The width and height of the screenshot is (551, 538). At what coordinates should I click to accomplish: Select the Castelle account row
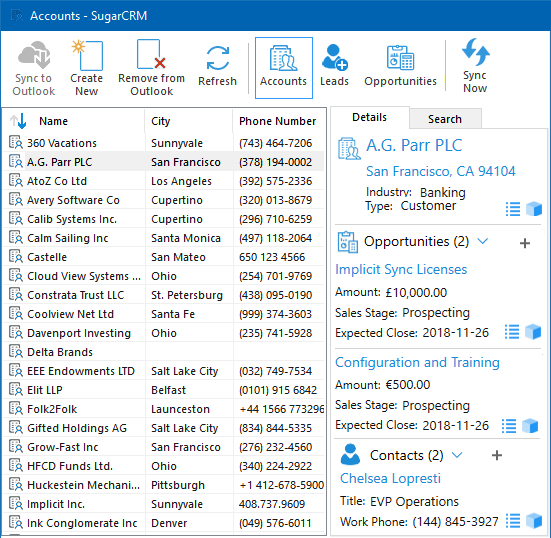point(164,257)
